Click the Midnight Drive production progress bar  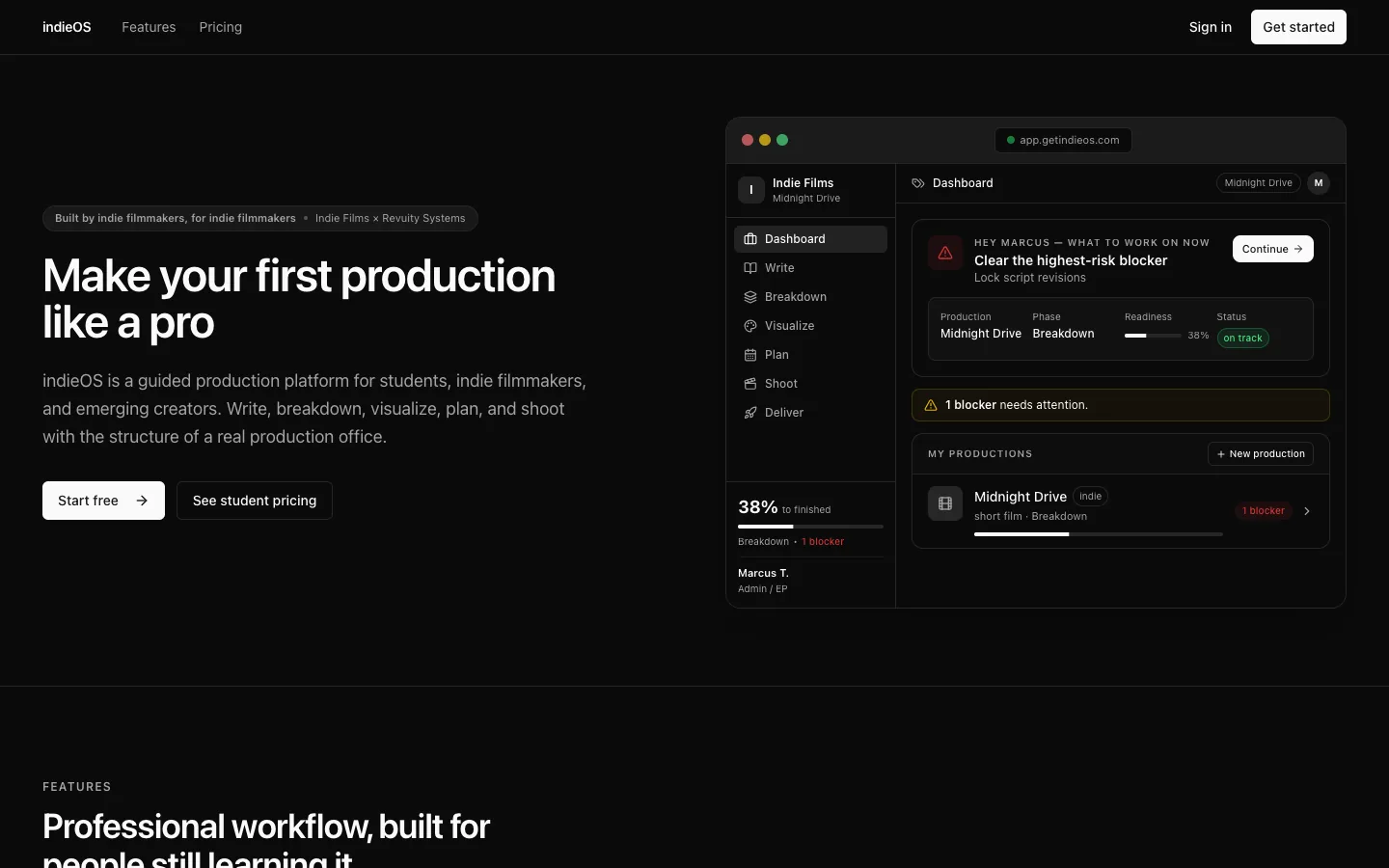tap(1099, 534)
